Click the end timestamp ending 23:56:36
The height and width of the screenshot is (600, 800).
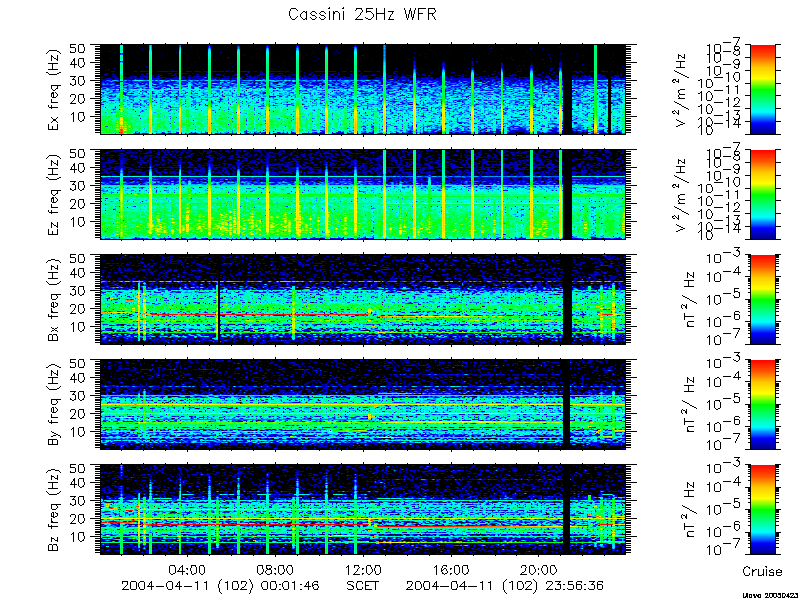(505, 585)
